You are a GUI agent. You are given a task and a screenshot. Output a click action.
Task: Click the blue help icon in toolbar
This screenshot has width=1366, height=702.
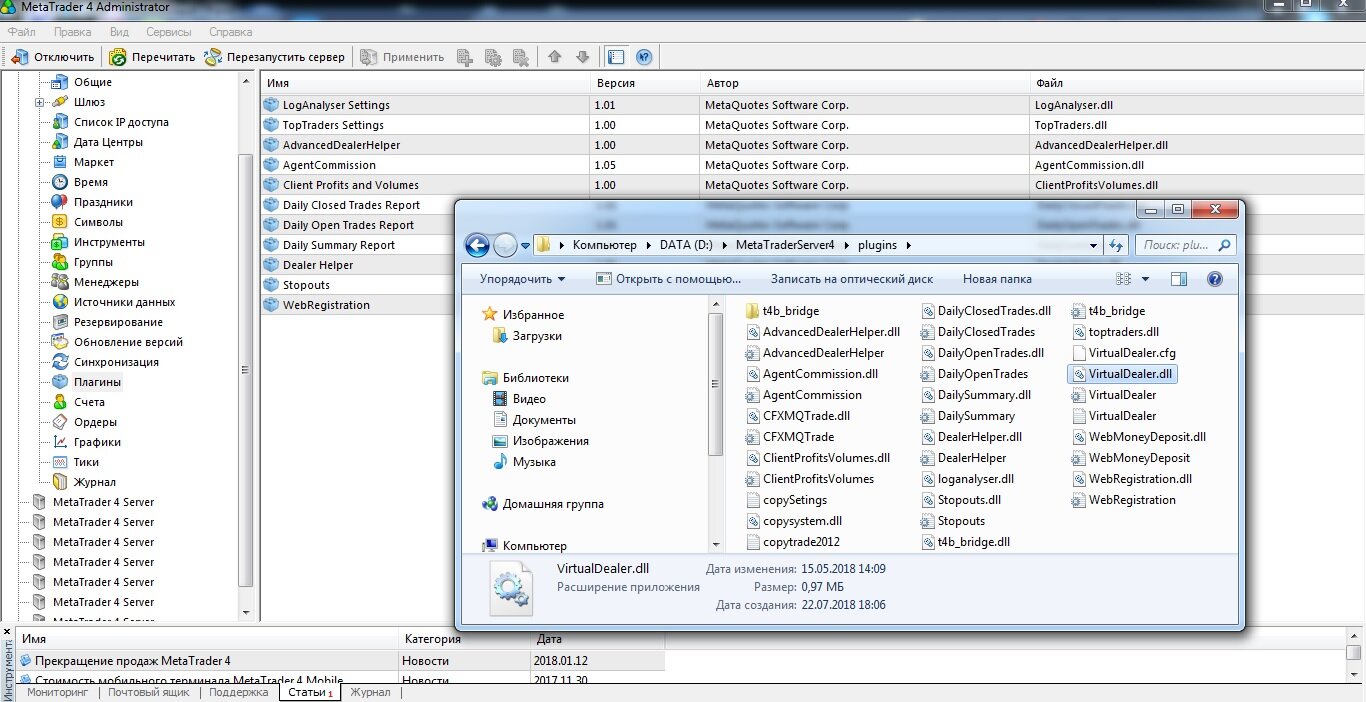pyautogui.click(x=644, y=57)
